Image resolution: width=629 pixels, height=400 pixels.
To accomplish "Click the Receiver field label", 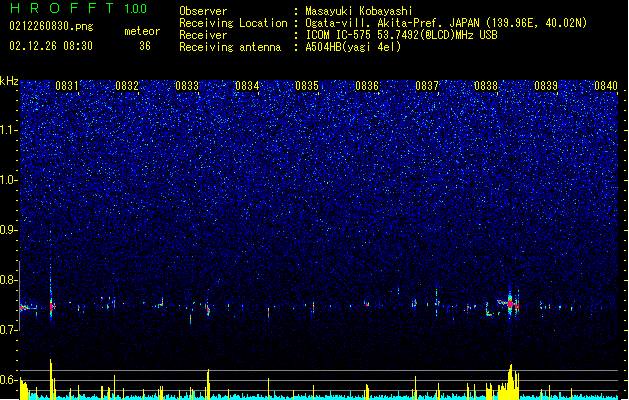I will coord(203,35).
